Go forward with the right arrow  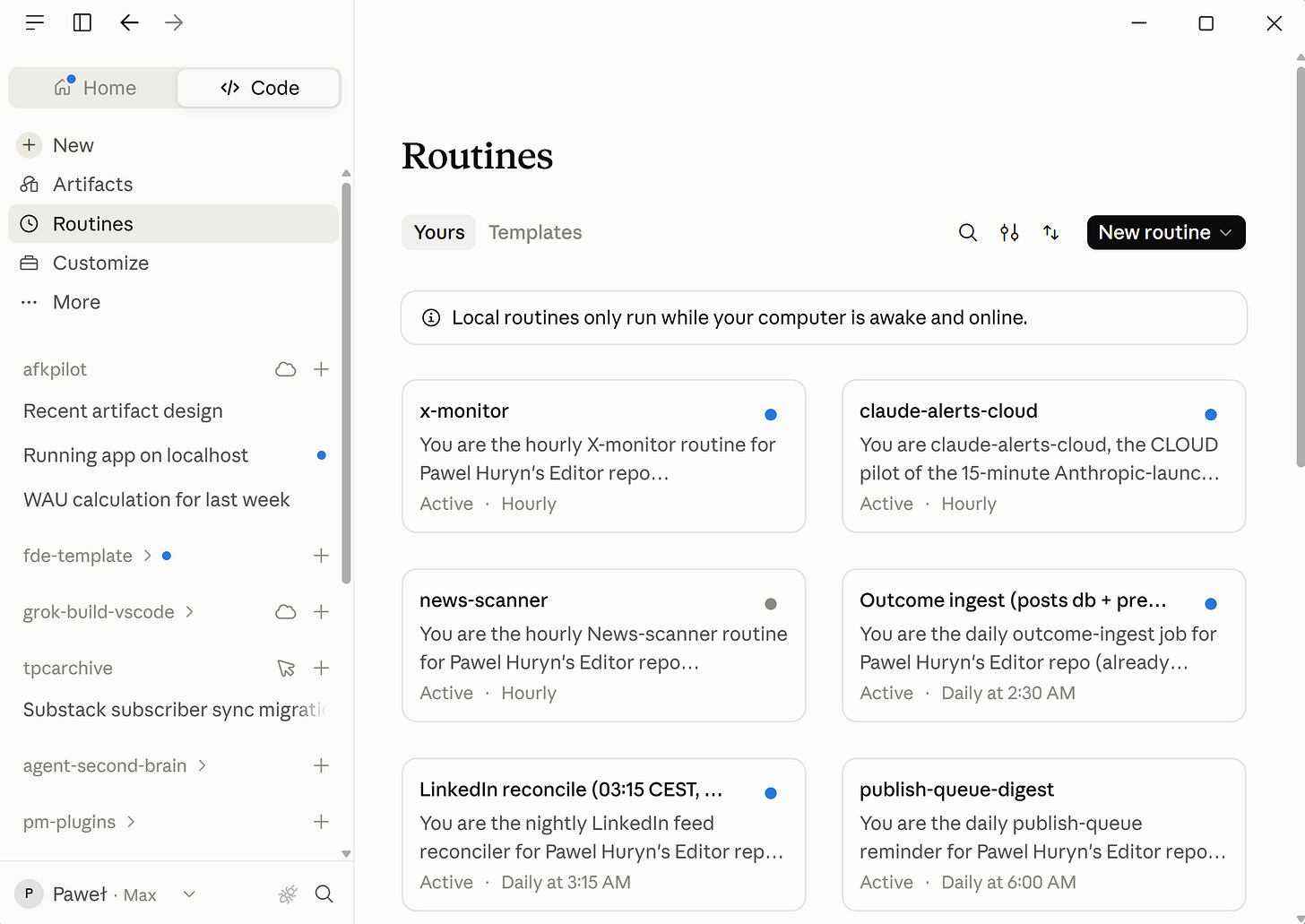click(x=174, y=22)
